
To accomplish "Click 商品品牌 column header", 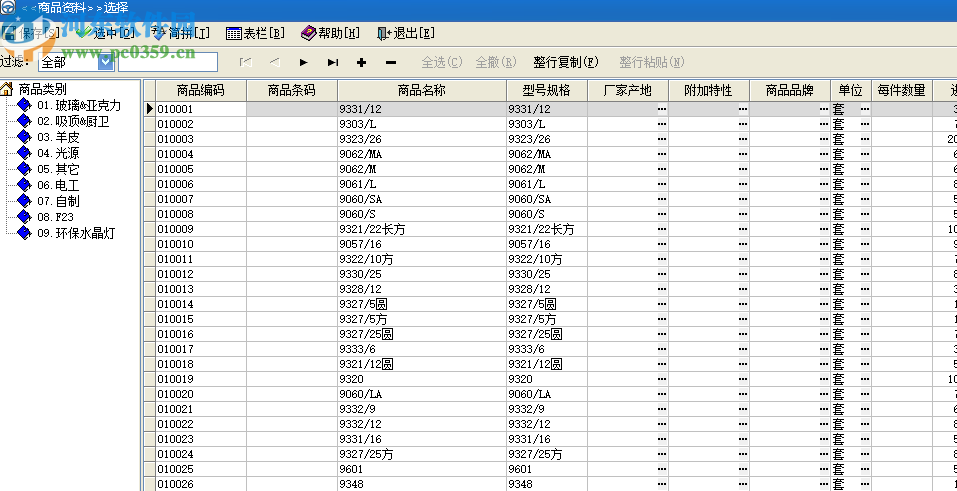I will [790, 90].
